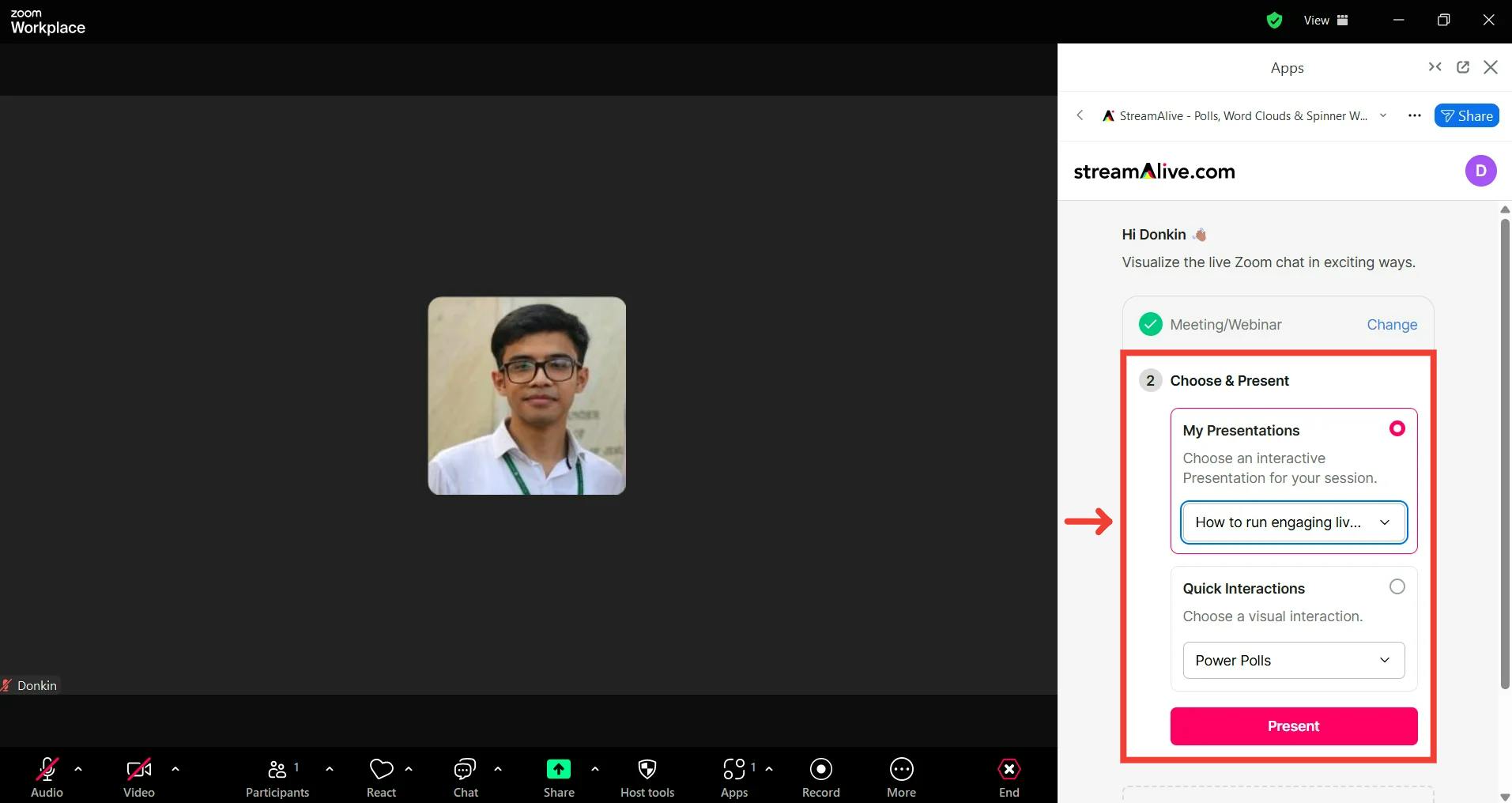The width and height of the screenshot is (1512, 803).
Task: Open the Participants panel
Action: 277,776
